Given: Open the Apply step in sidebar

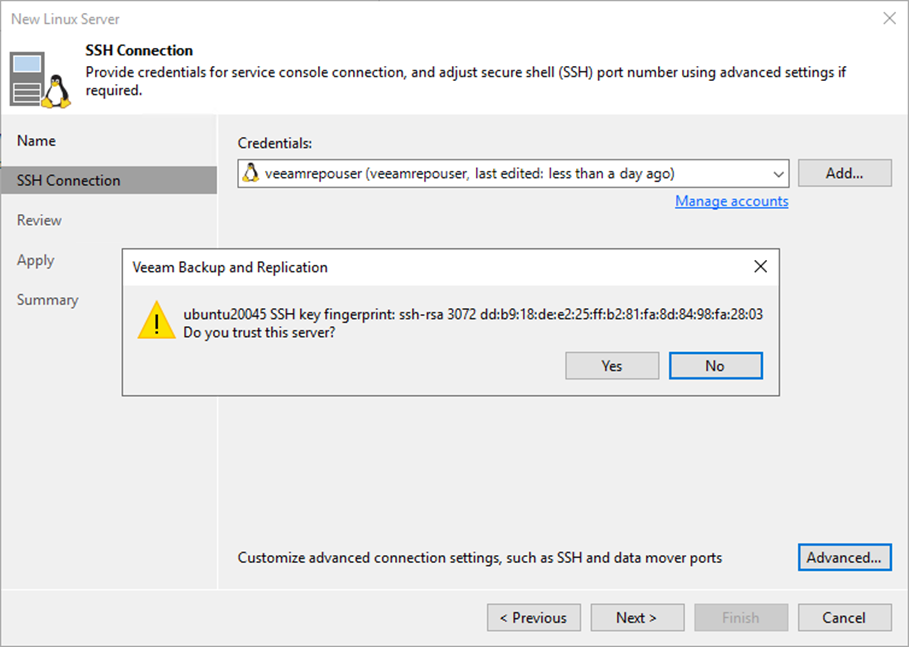Looking at the screenshot, I should pyautogui.click(x=35, y=260).
